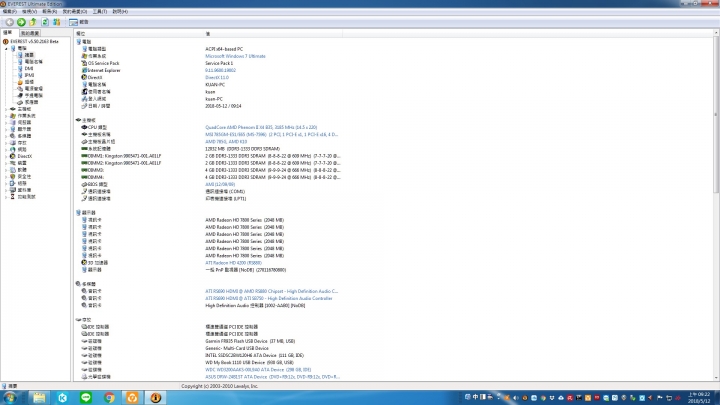Open the 說明(H) Help menu
The image size is (720, 405).
click(120, 11)
